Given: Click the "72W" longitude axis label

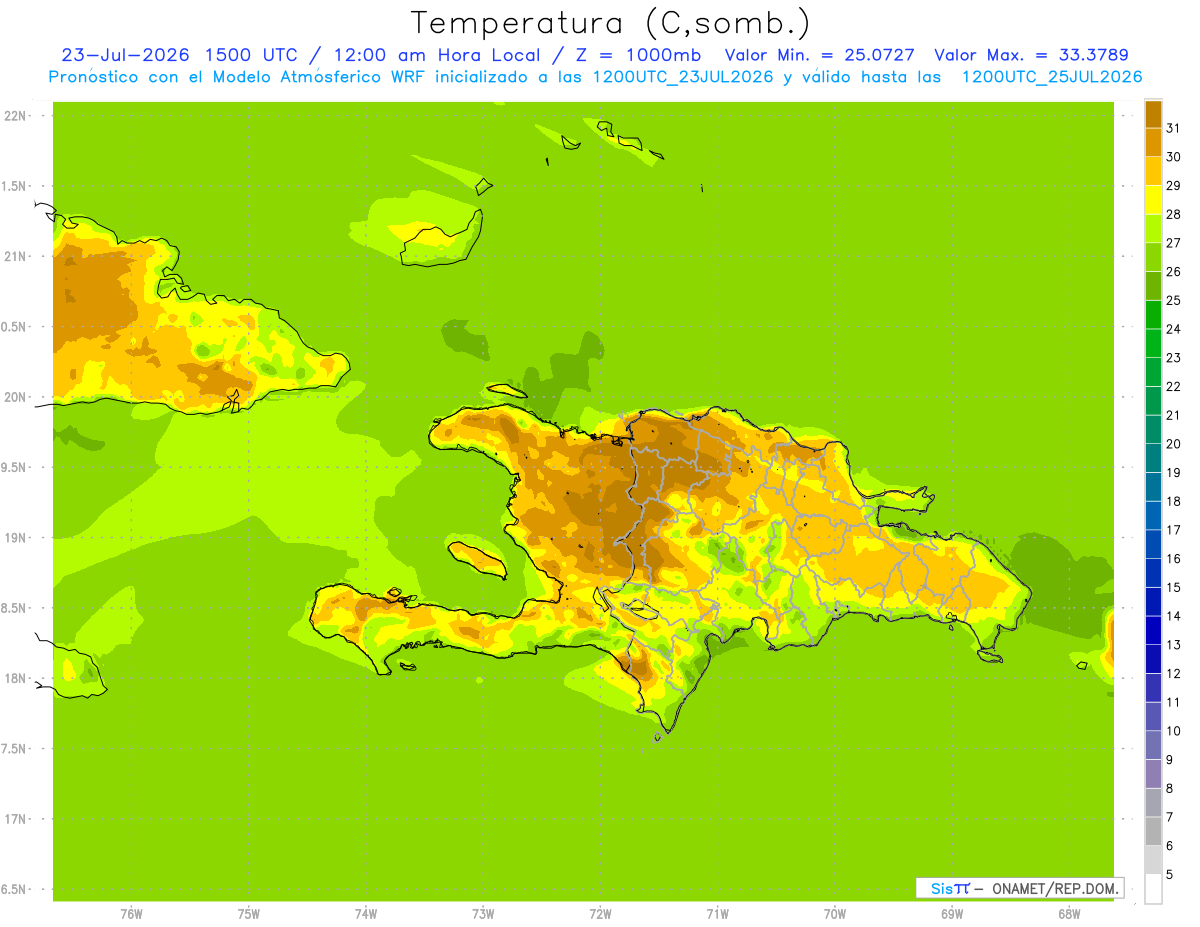Looking at the screenshot, I should [x=600, y=914].
